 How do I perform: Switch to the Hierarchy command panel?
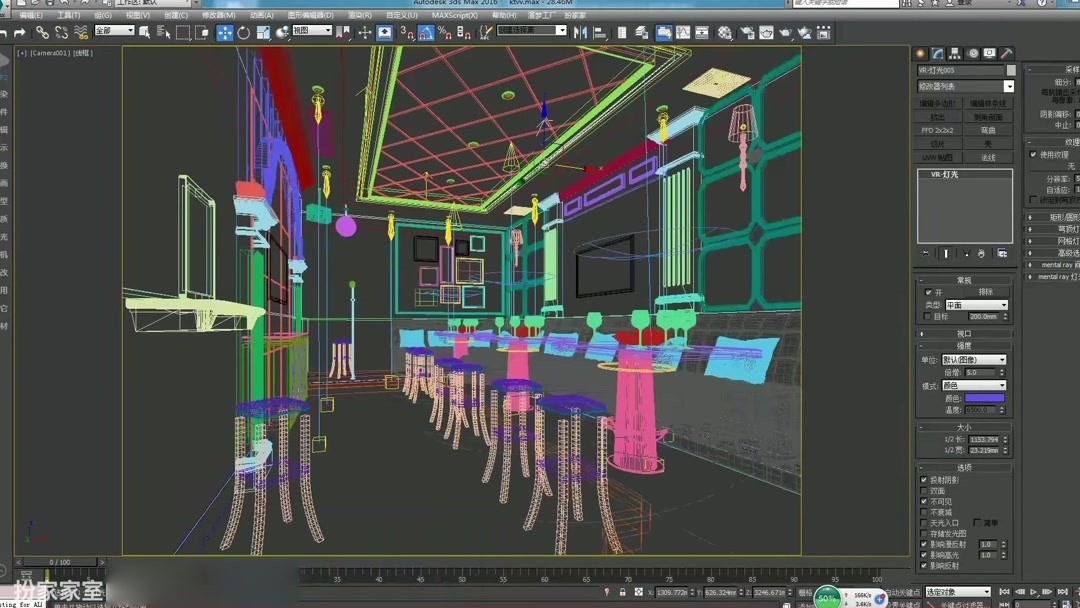point(956,52)
